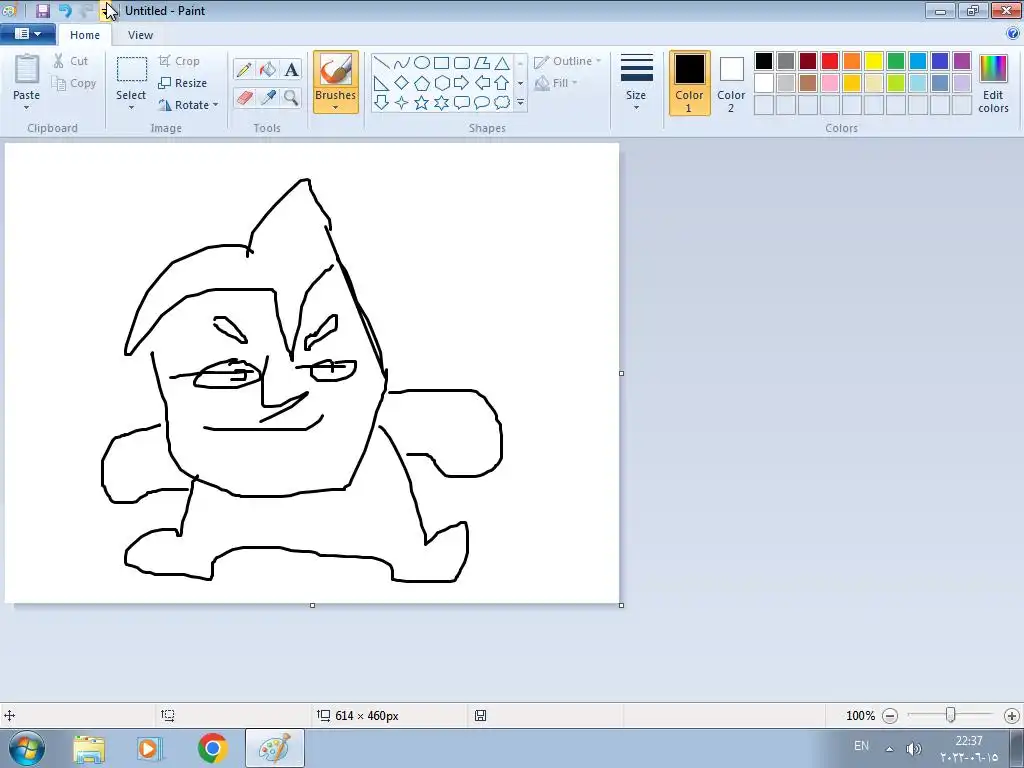
Task: Choose the Down arrow shape
Action: 381,103
